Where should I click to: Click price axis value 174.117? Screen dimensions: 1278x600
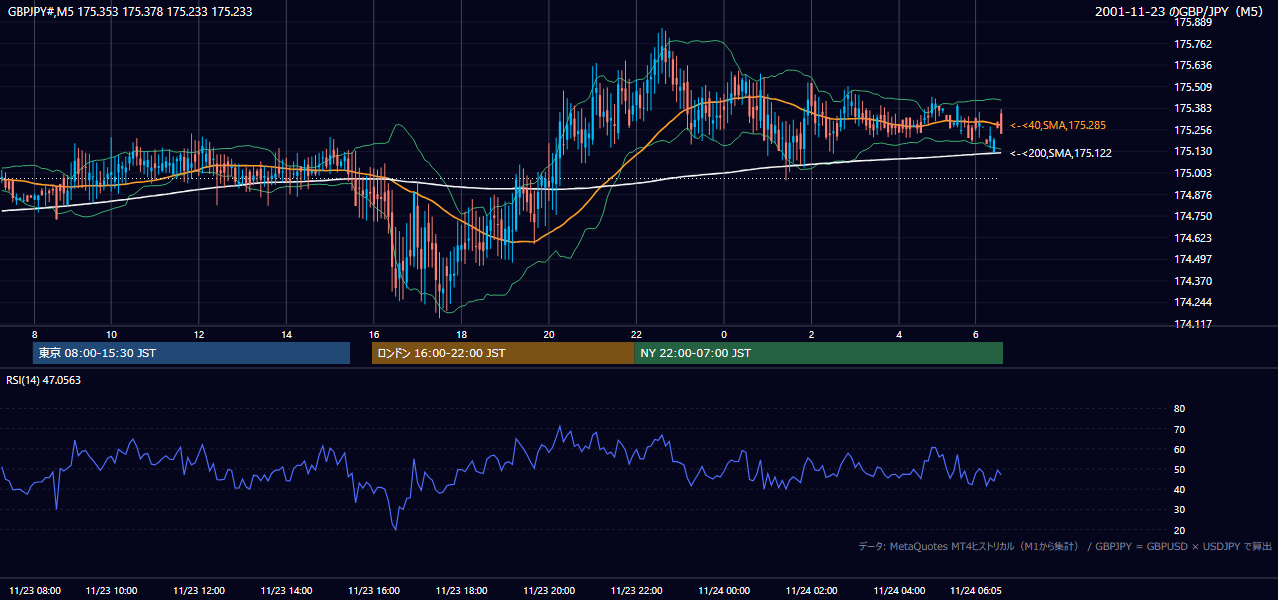pyautogui.click(x=1193, y=324)
